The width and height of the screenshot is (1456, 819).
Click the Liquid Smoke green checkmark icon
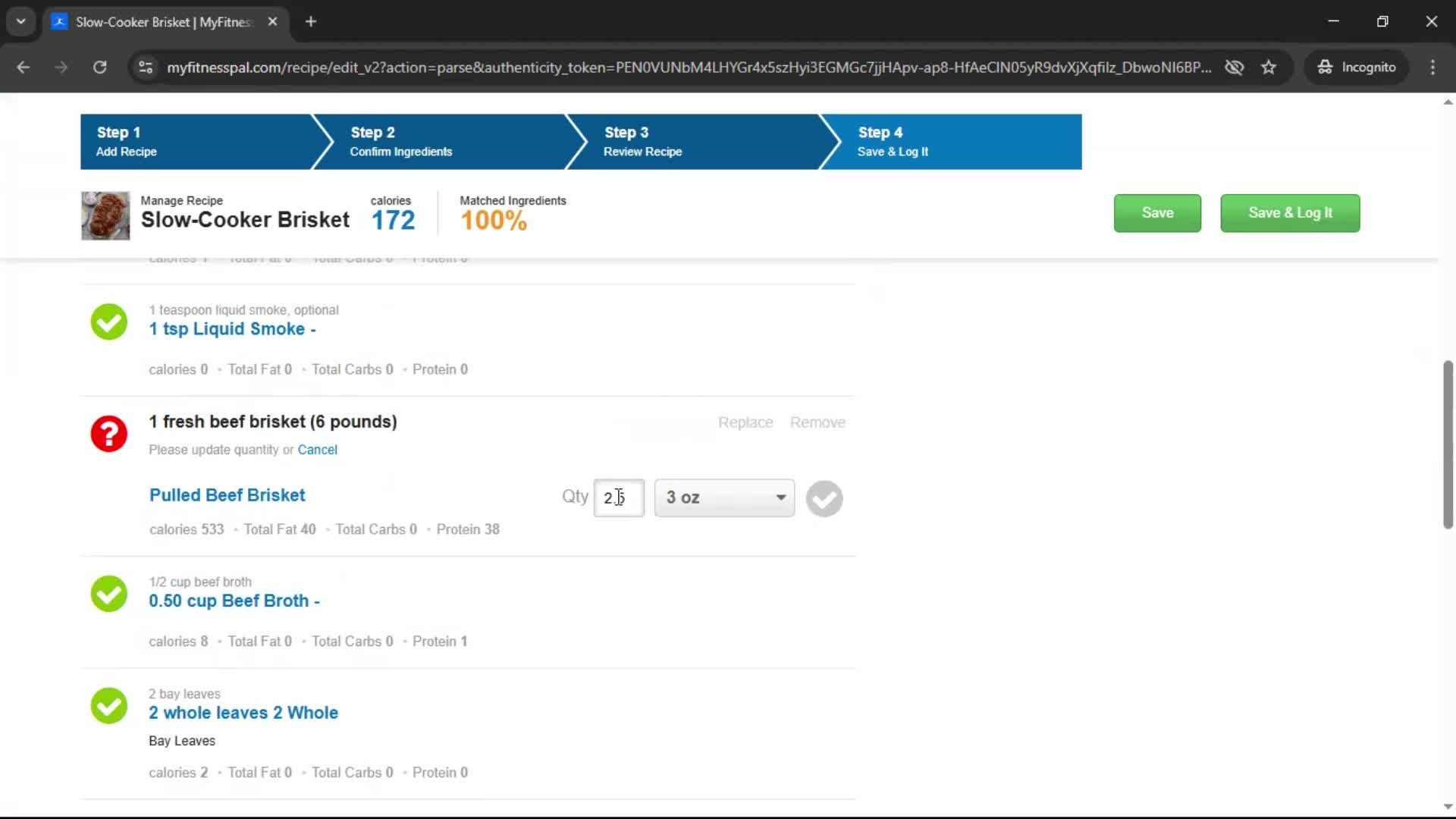pos(109,322)
